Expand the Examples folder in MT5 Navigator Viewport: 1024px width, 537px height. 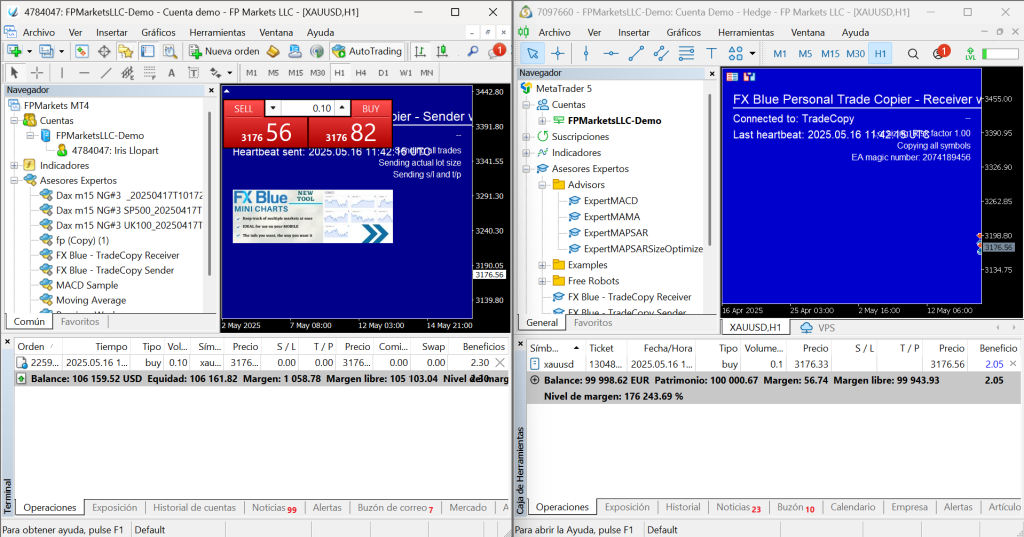pyautogui.click(x=542, y=265)
